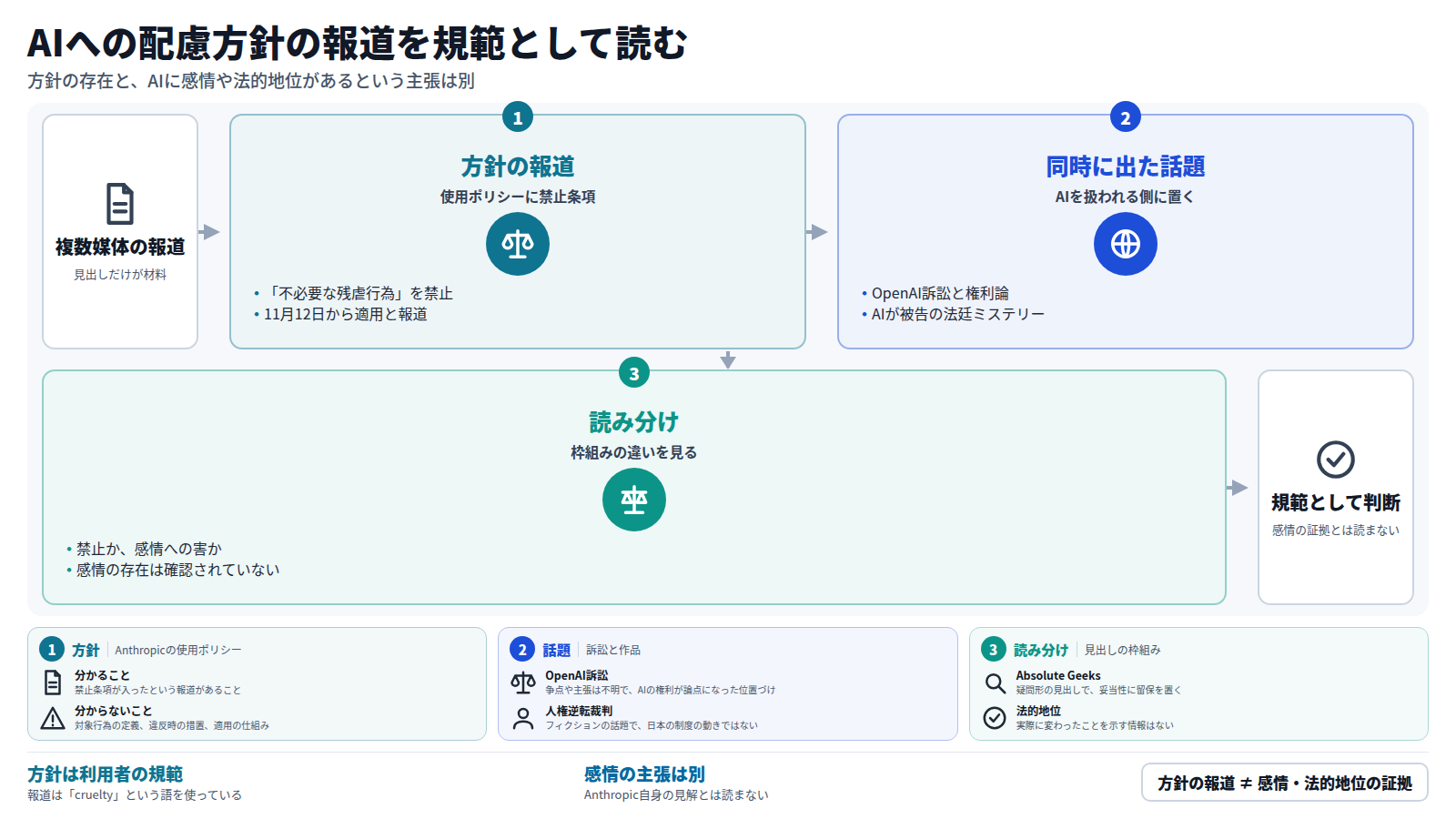Click the scales icon under 使用ポリシーに禁止条項
The width and height of the screenshot is (1456, 819).
tap(518, 244)
